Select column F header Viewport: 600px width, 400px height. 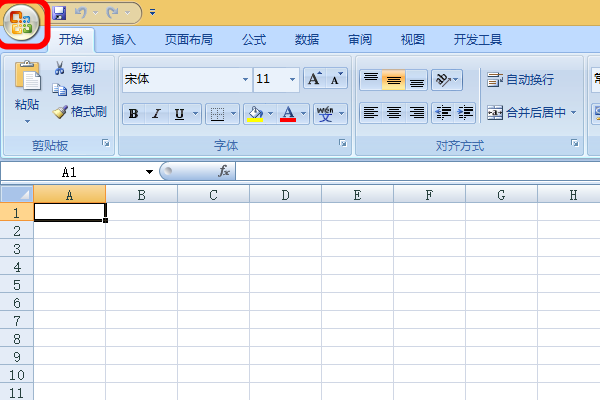point(429,195)
